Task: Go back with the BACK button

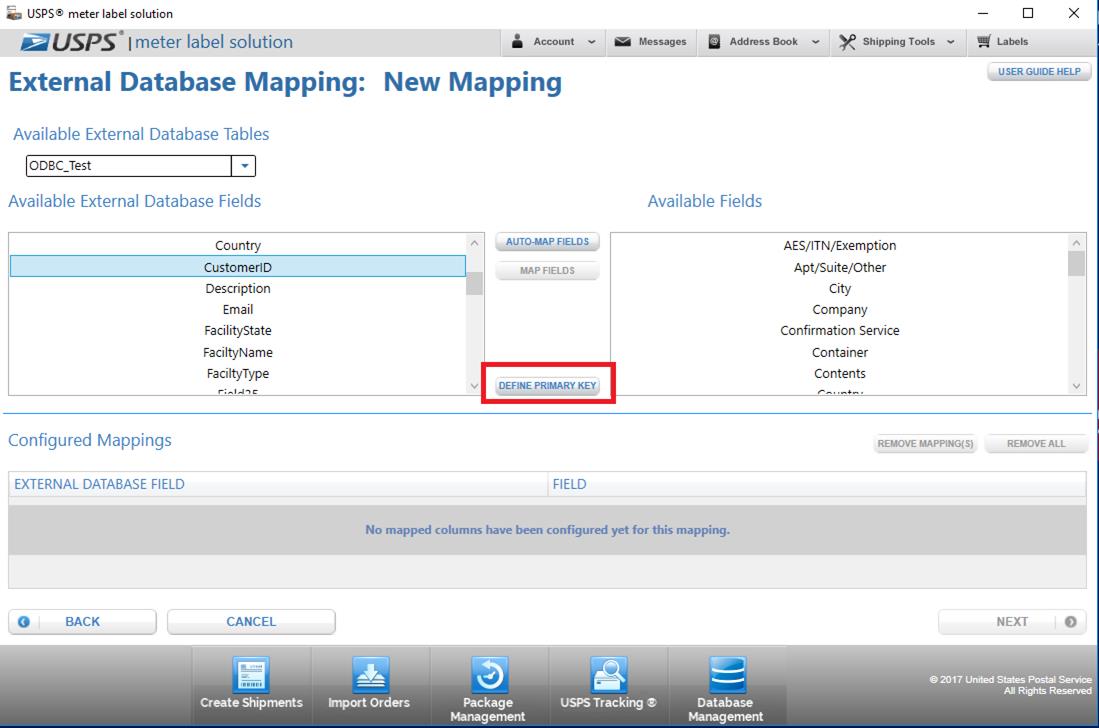Action: tap(82, 621)
